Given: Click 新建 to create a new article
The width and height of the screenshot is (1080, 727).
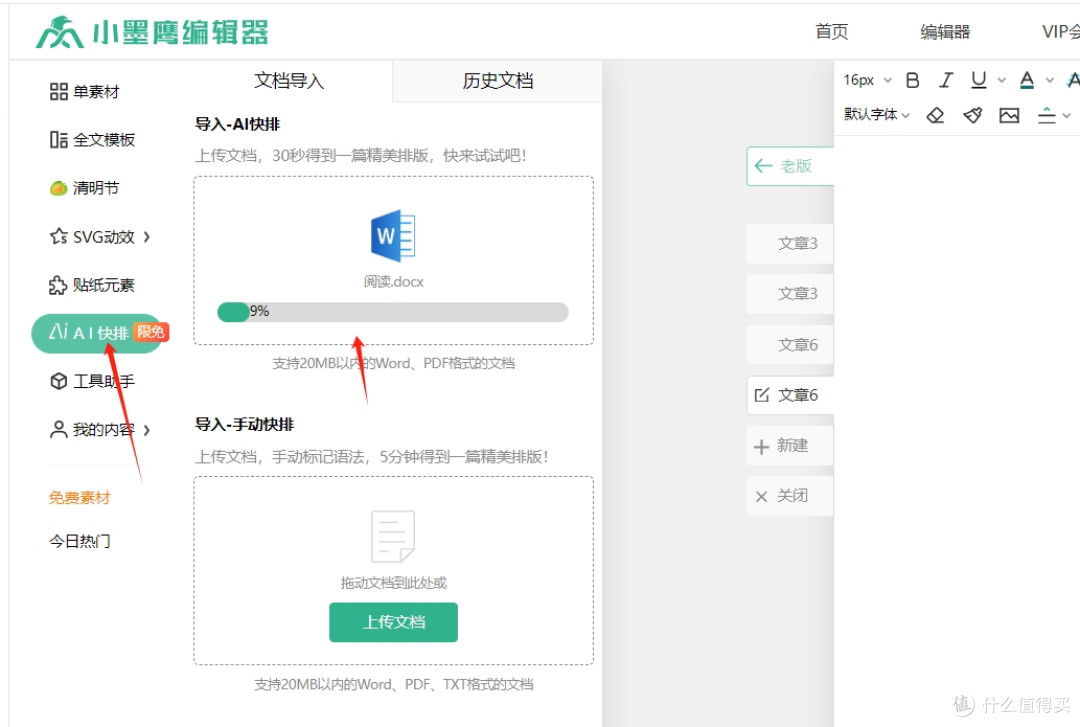Looking at the screenshot, I should tap(790, 446).
